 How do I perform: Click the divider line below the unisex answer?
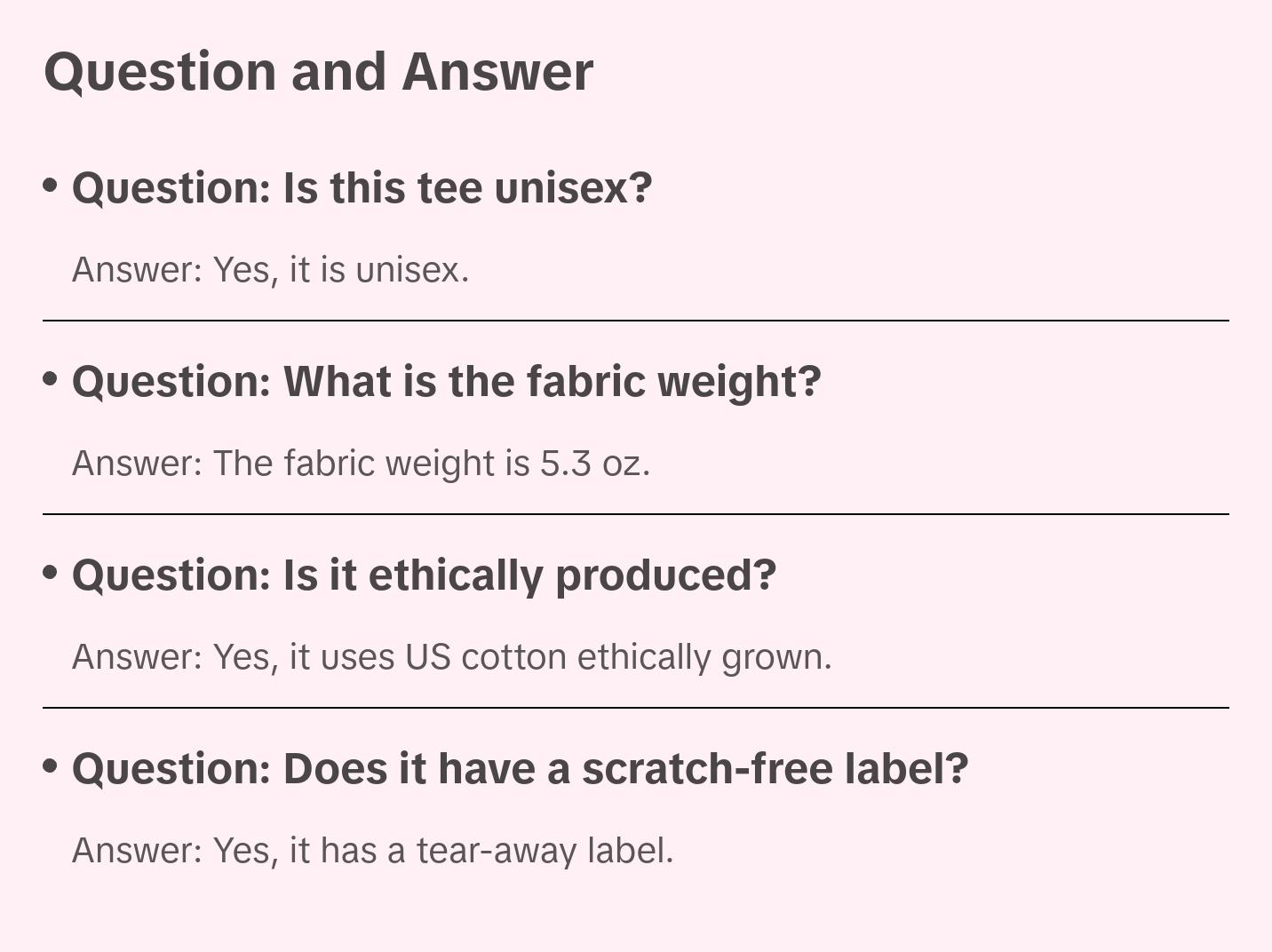click(635, 321)
